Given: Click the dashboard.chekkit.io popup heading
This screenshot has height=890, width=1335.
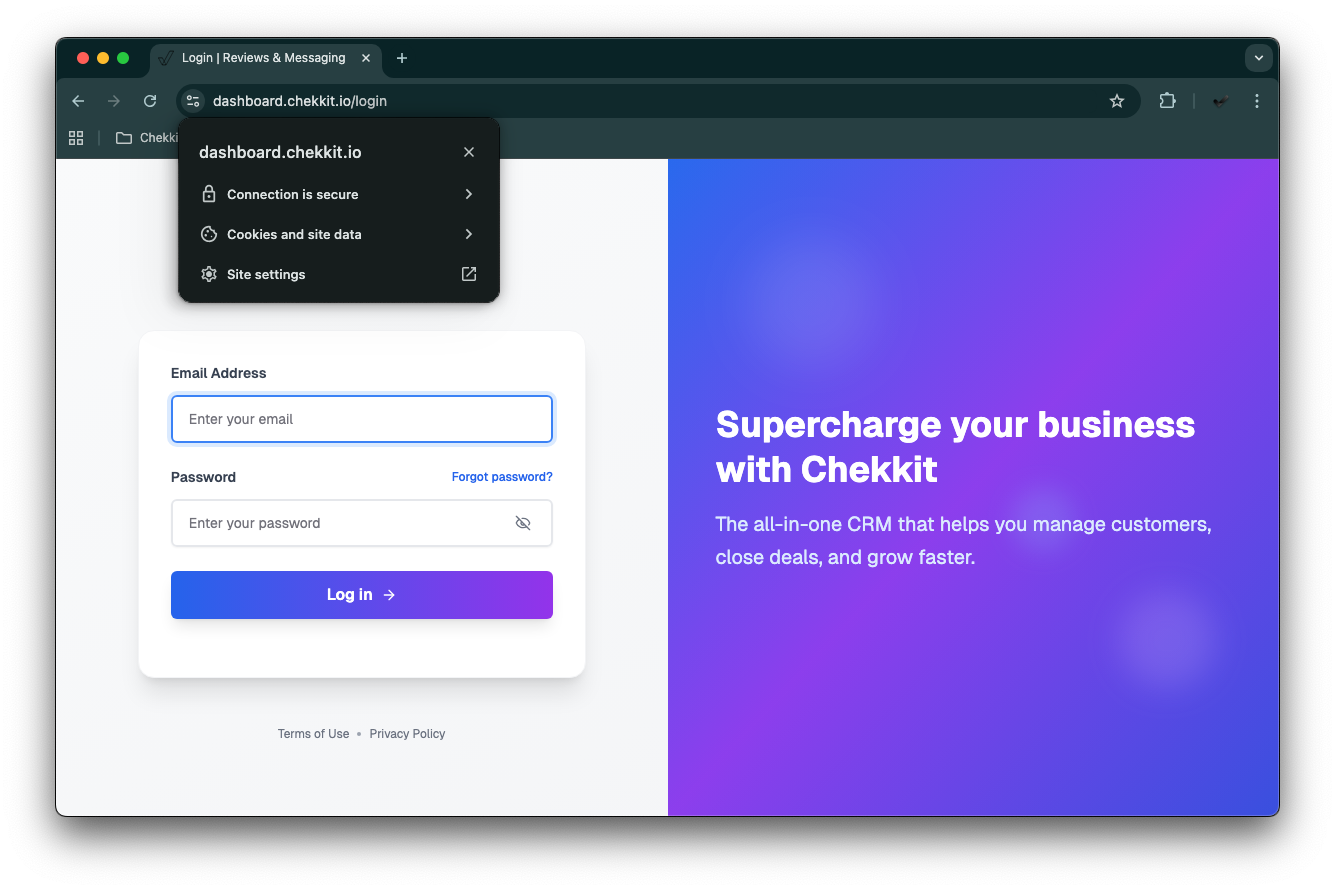Looking at the screenshot, I should tap(280, 152).
